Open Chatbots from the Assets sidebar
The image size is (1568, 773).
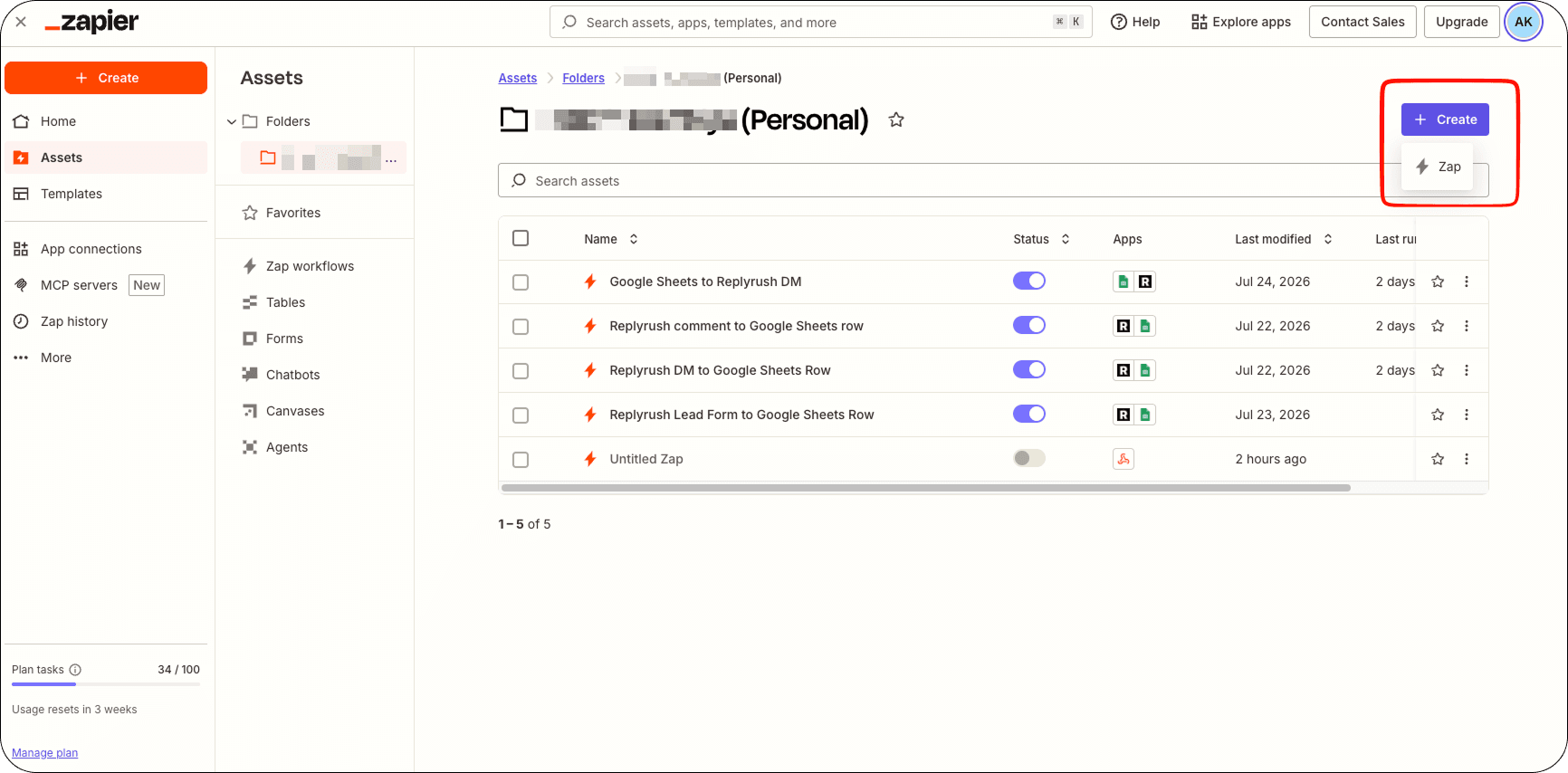293,375
